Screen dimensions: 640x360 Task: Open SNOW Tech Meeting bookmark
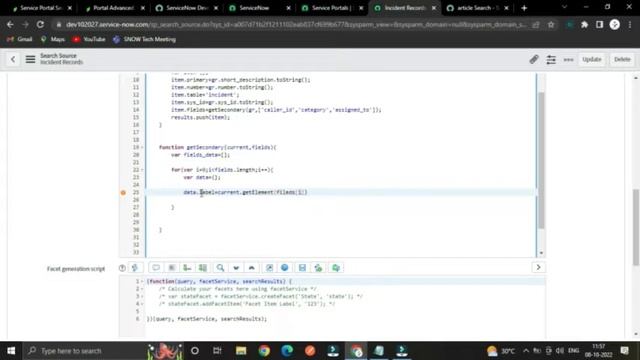pyautogui.click(x=144, y=39)
